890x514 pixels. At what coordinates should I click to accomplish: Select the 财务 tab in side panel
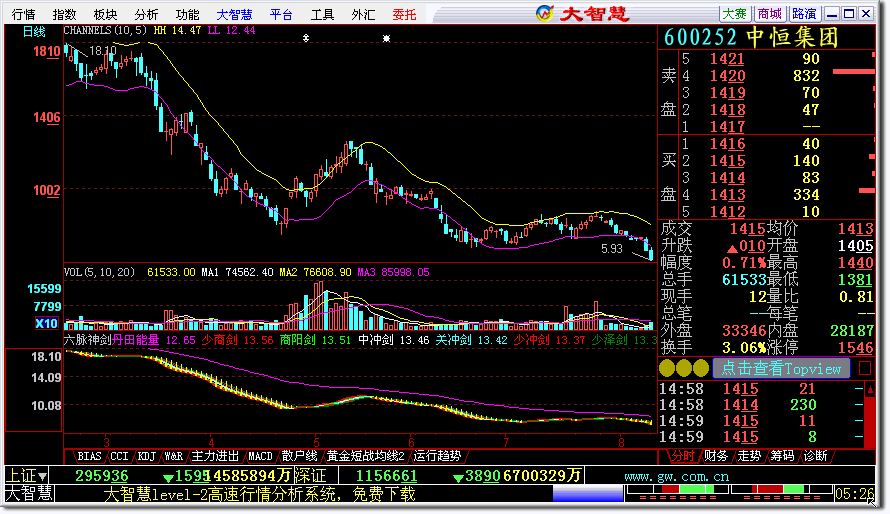[x=716, y=456]
